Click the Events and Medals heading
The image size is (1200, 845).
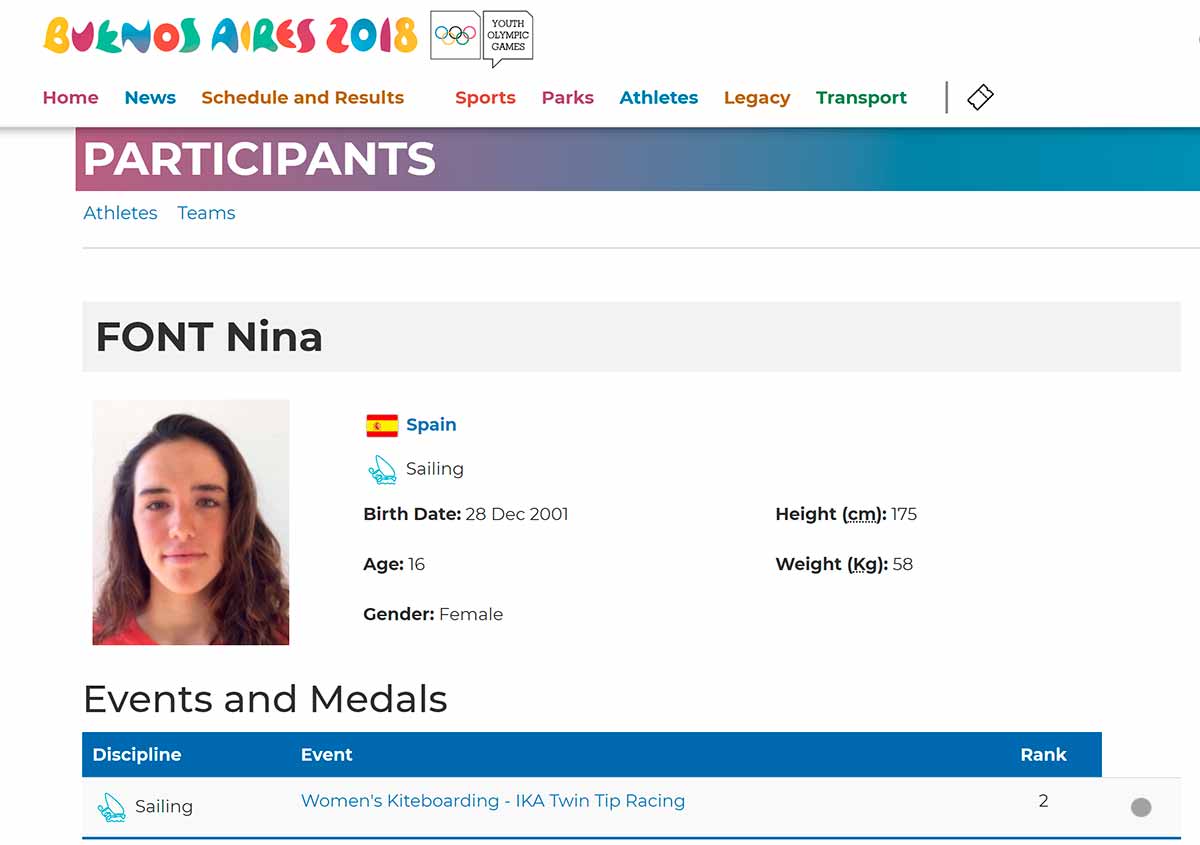coord(265,699)
